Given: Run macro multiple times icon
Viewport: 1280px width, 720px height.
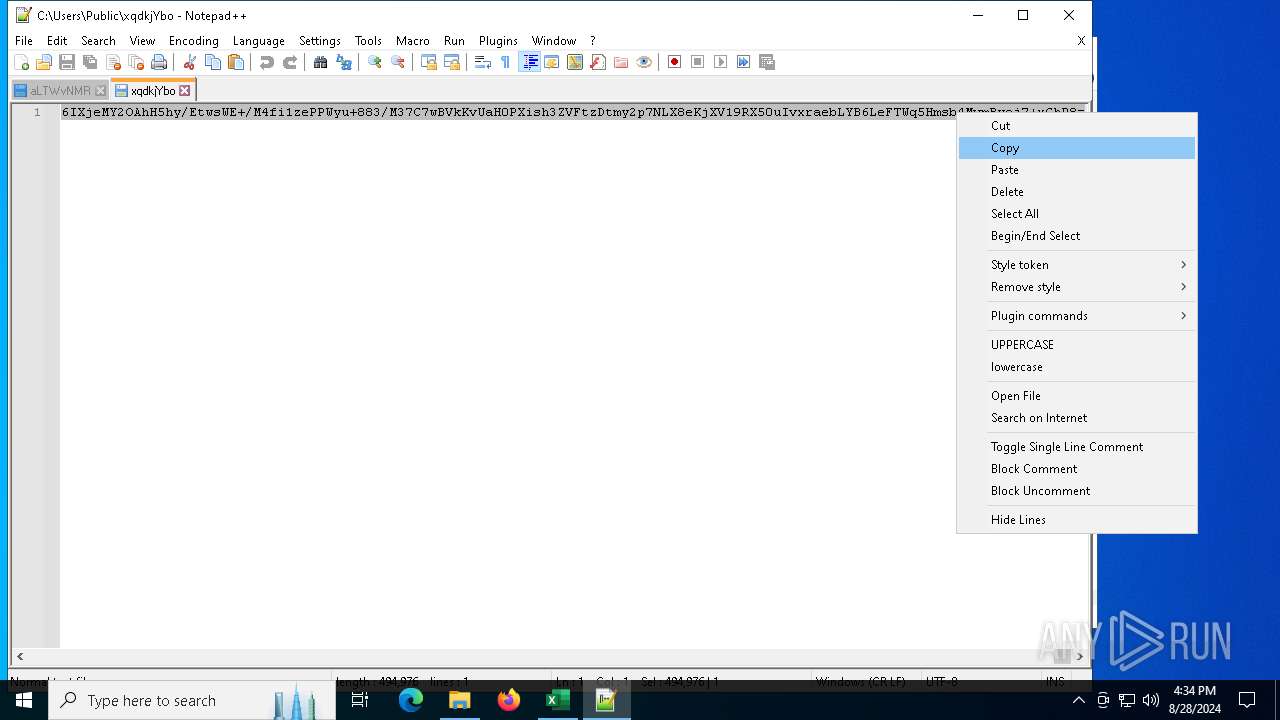Looking at the screenshot, I should point(743,62).
